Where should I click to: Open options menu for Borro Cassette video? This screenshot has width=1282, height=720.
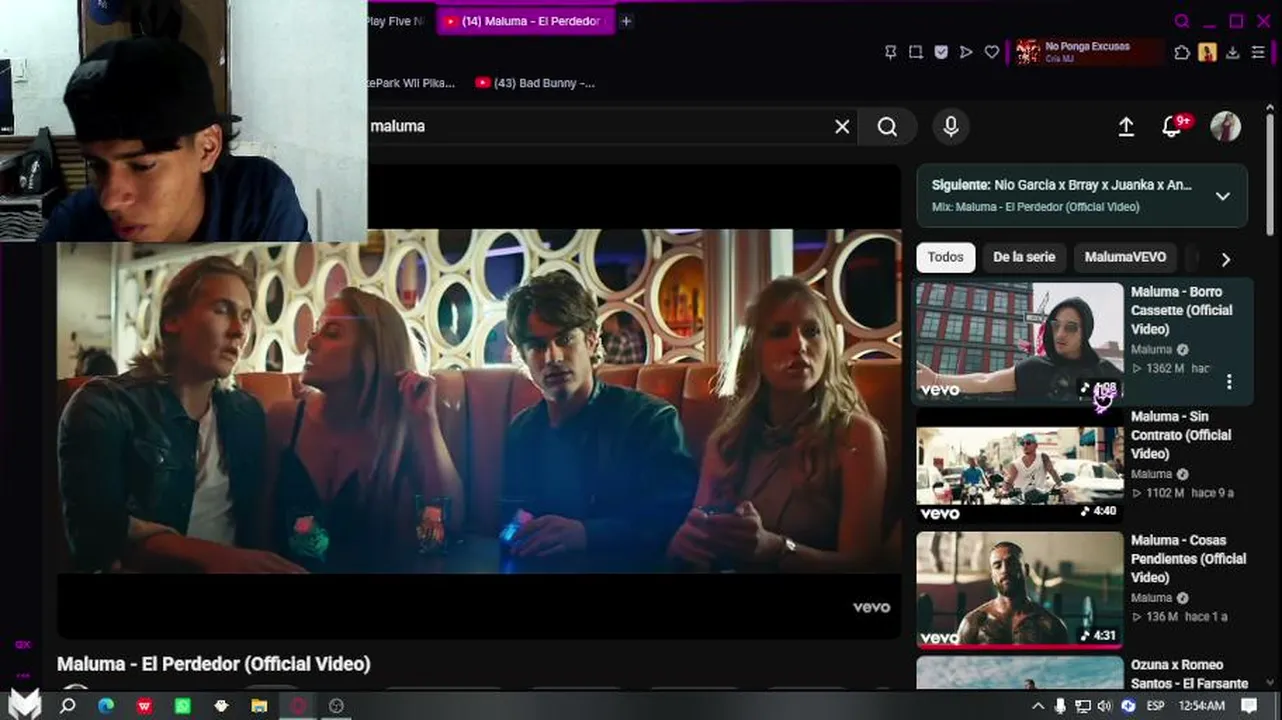(x=1229, y=382)
